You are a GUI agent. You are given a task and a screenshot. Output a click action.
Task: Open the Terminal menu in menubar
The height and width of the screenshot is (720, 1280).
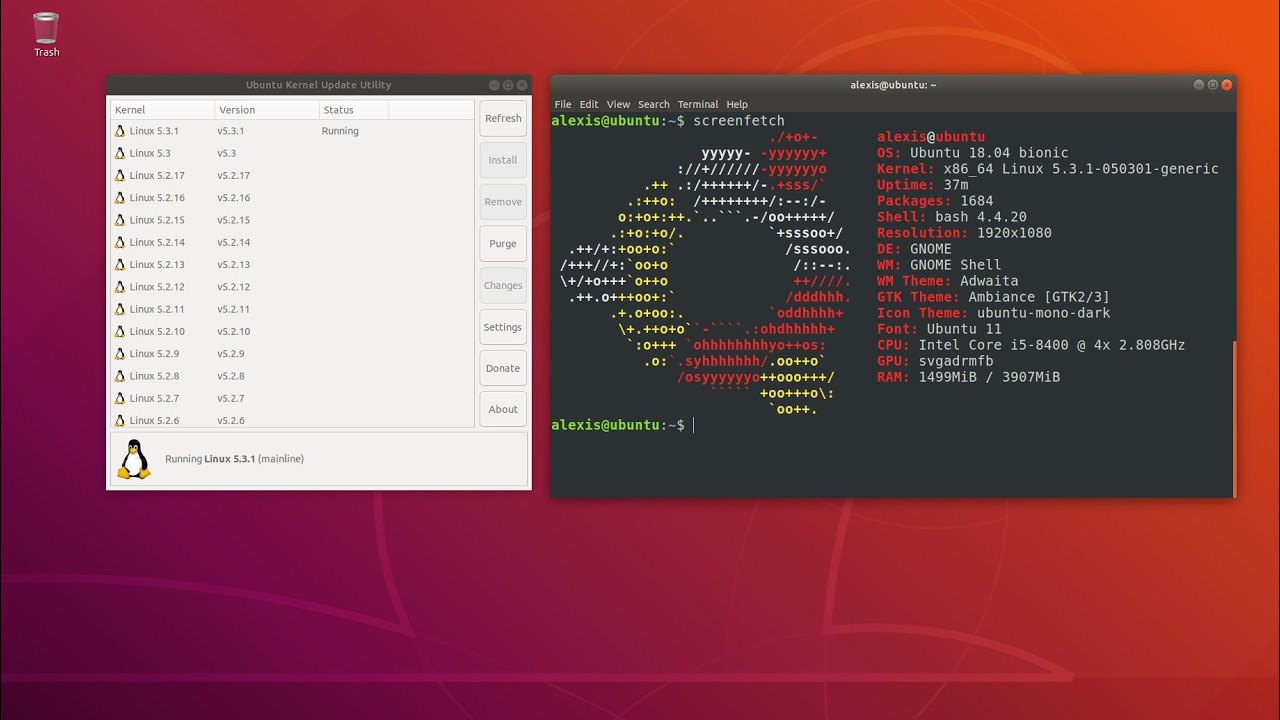pyautogui.click(x=698, y=104)
